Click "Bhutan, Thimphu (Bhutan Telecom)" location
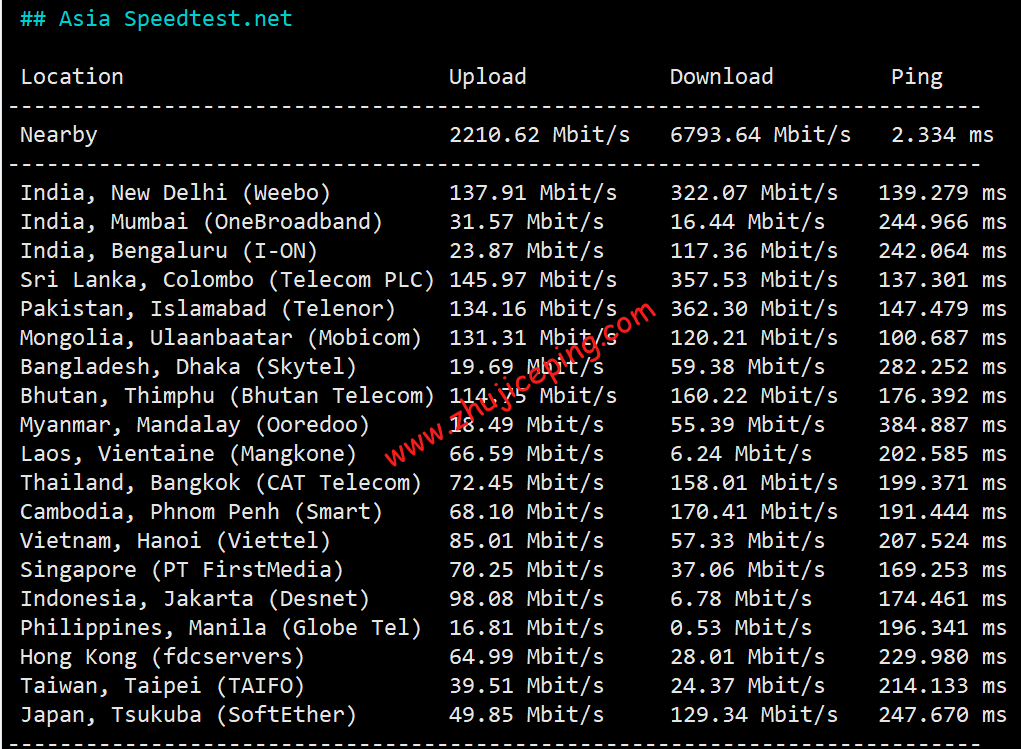The height and width of the screenshot is (749, 1021). [x=227, y=396]
